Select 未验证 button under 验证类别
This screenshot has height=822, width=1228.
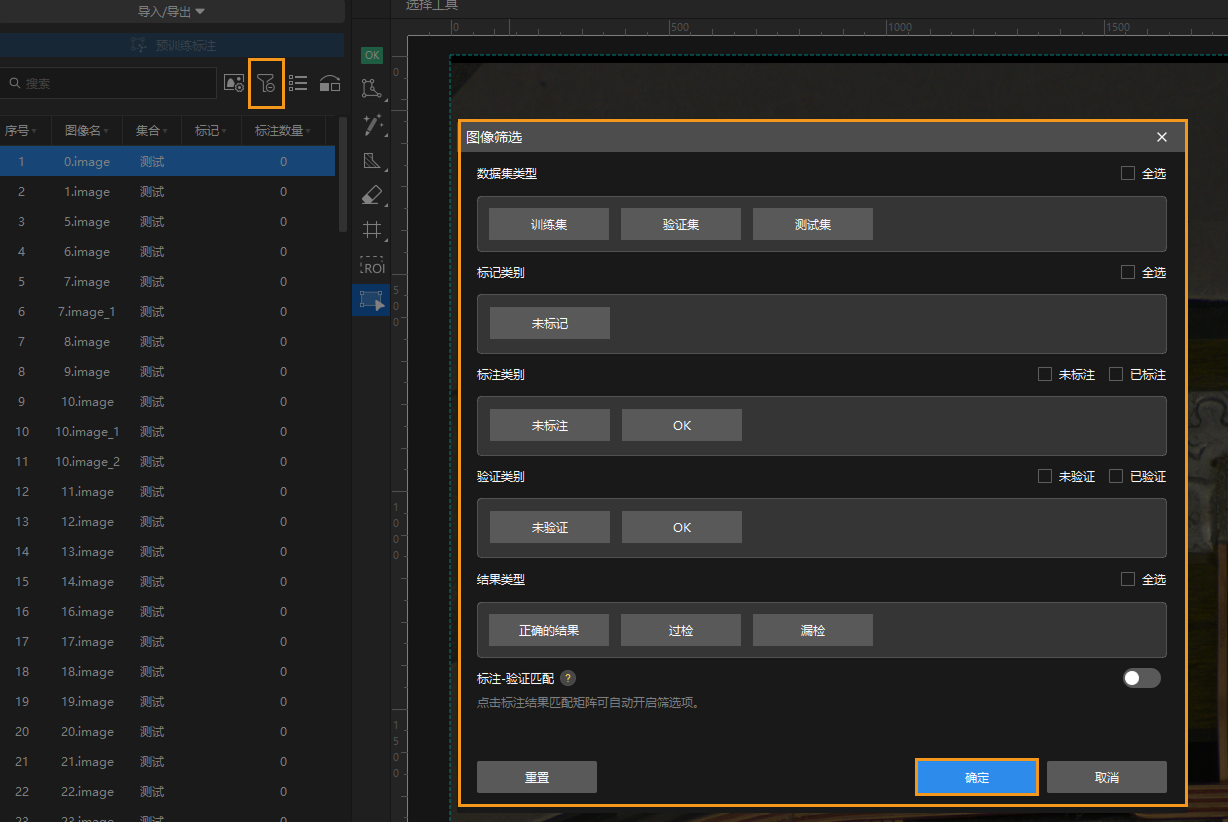[550, 527]
